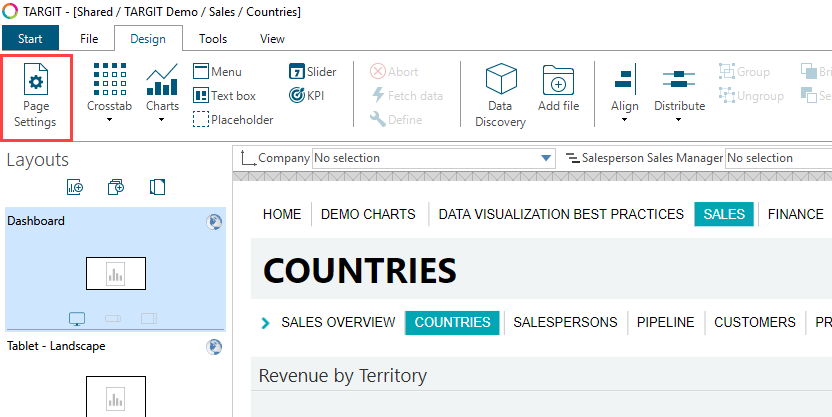Open SALES OVERVIEW submenu item
832x417 pixels.
coord(338,323)
